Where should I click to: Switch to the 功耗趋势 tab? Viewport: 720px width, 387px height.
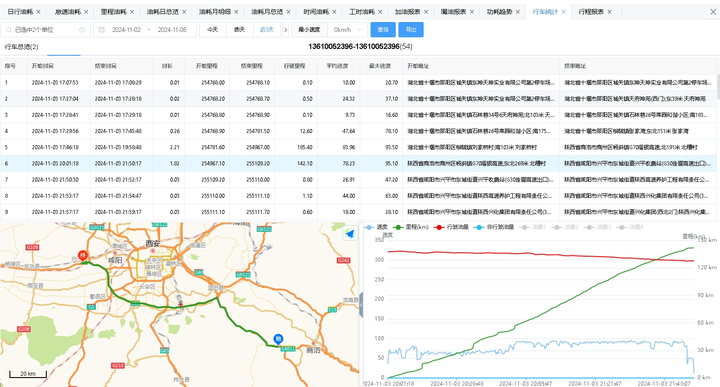point(500,12)
